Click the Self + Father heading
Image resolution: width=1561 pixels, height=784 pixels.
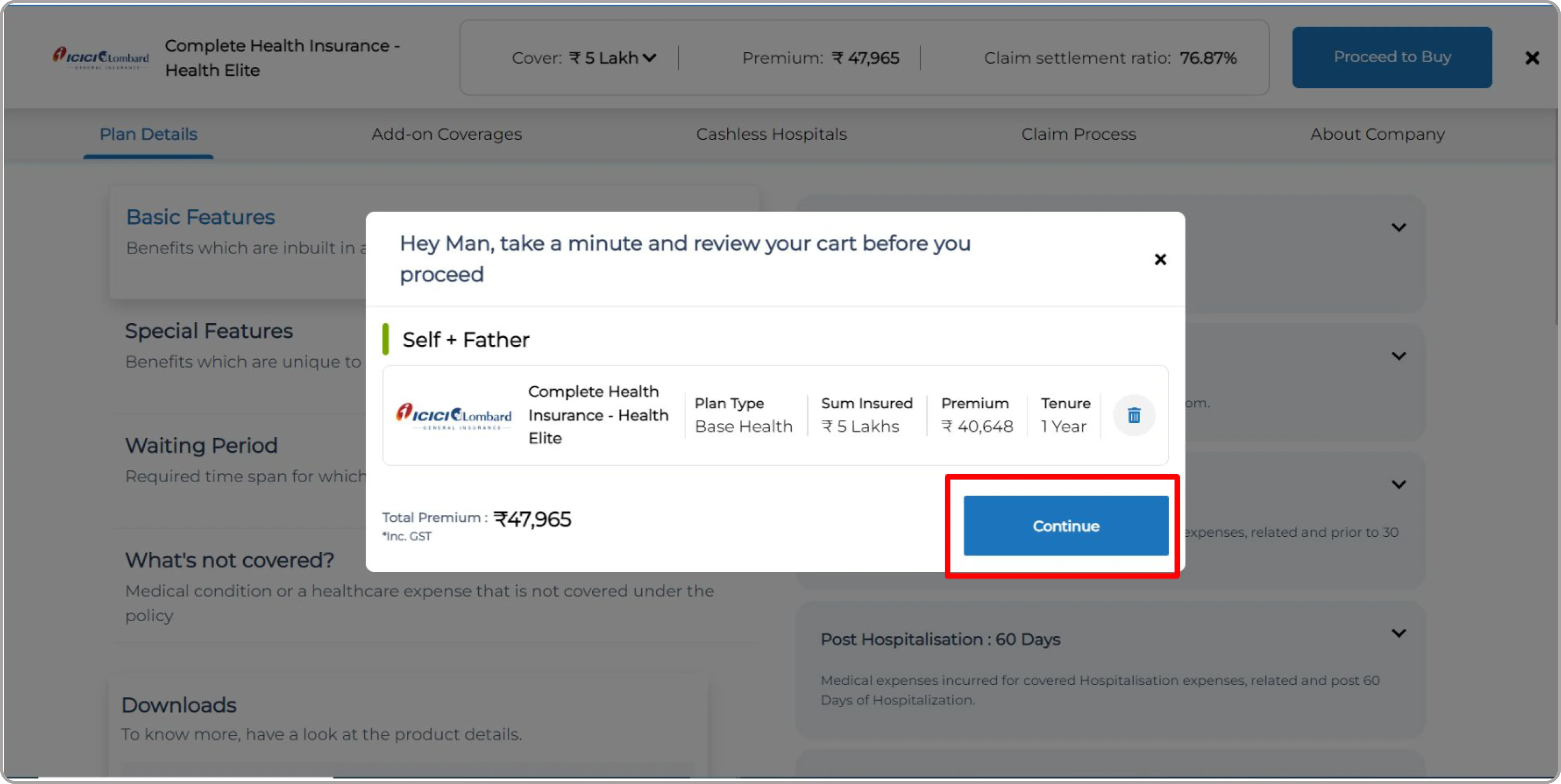466,340
